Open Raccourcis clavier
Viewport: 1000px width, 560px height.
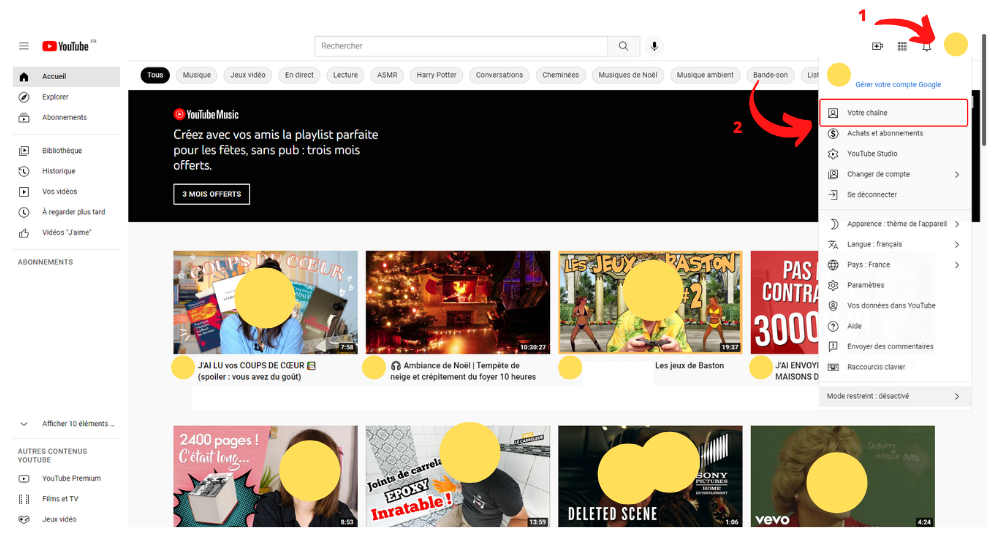pyautogui.click(x=894, y=367)
